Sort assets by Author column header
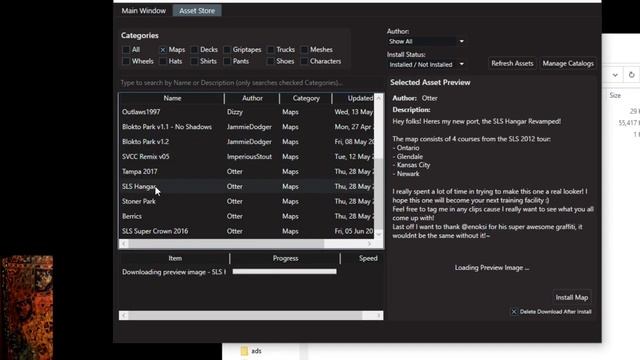The image size is (640, 360). [x=252, y=98]
